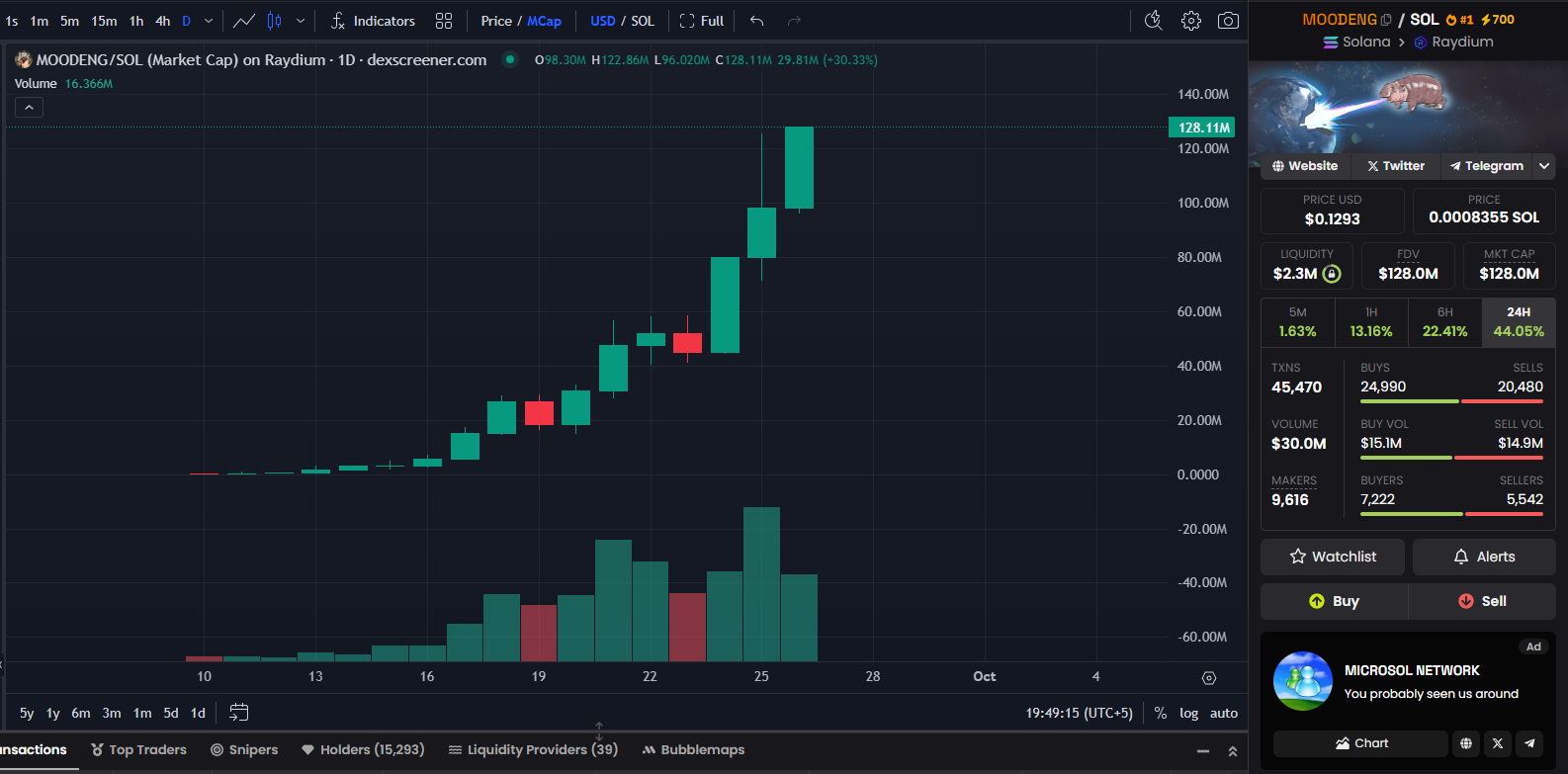Open globe website icon in ad card
Image resolution: width=1568 pixels, height=774 pixels.
pyautogui.click(x=1466, y=743)
